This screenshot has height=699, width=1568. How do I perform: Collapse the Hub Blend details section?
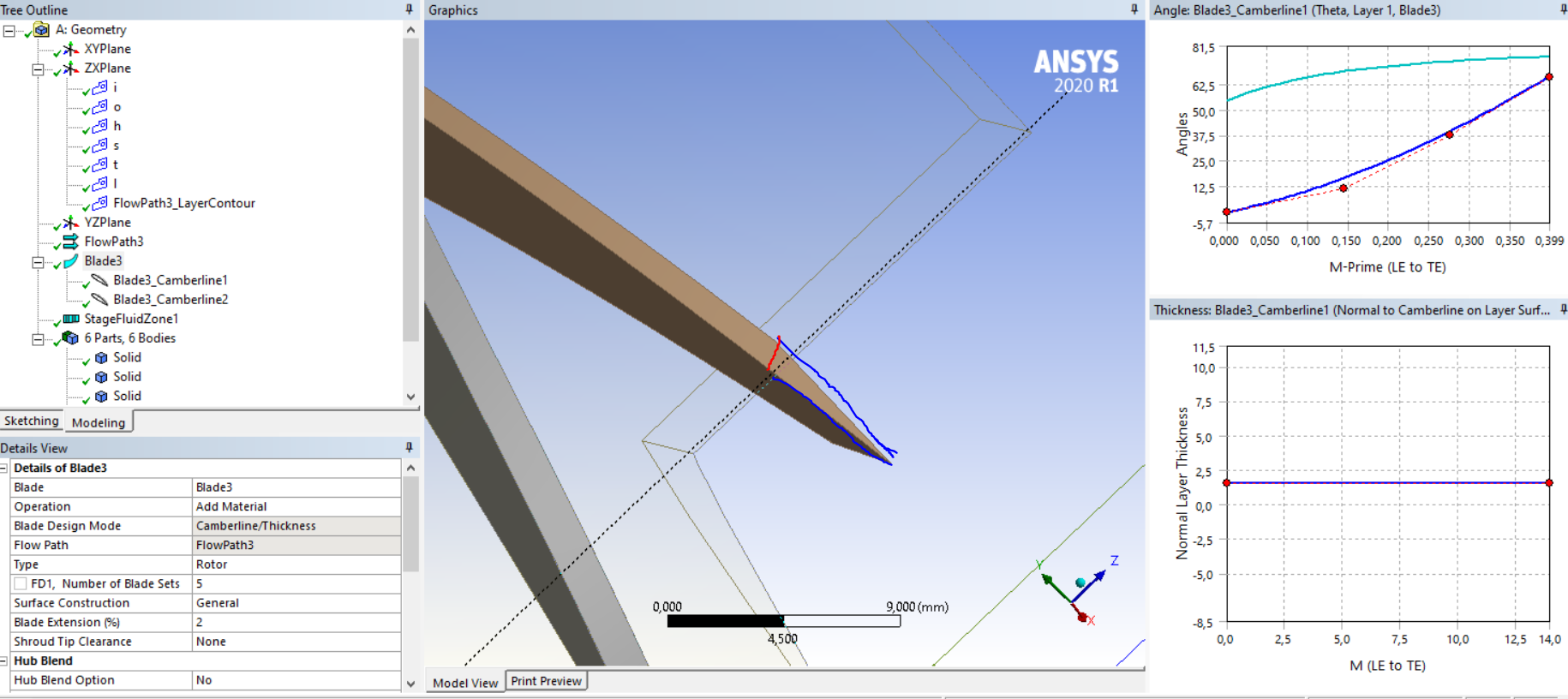coord(4,660)
